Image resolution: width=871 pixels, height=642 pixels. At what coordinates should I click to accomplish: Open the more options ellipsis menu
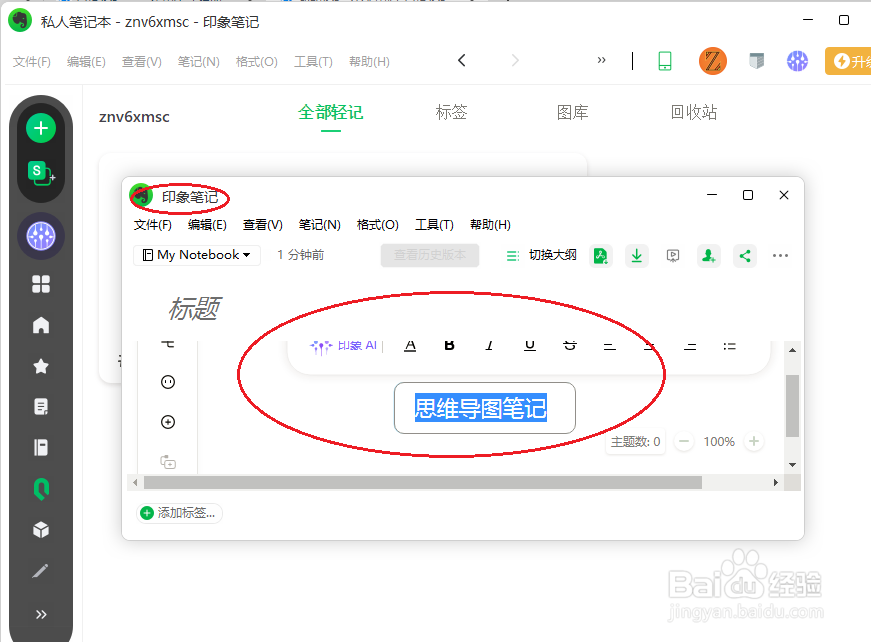tap(781, 256)
